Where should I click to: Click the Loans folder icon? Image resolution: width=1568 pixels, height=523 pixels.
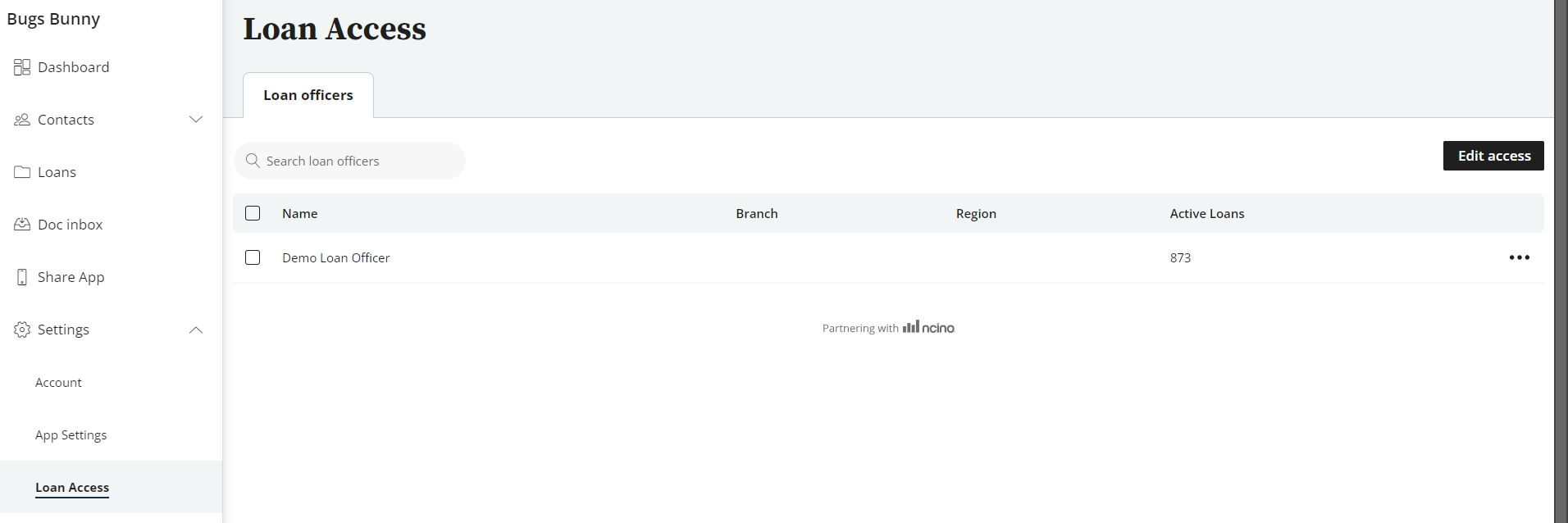pyautogui.click(x=22, y=172)
